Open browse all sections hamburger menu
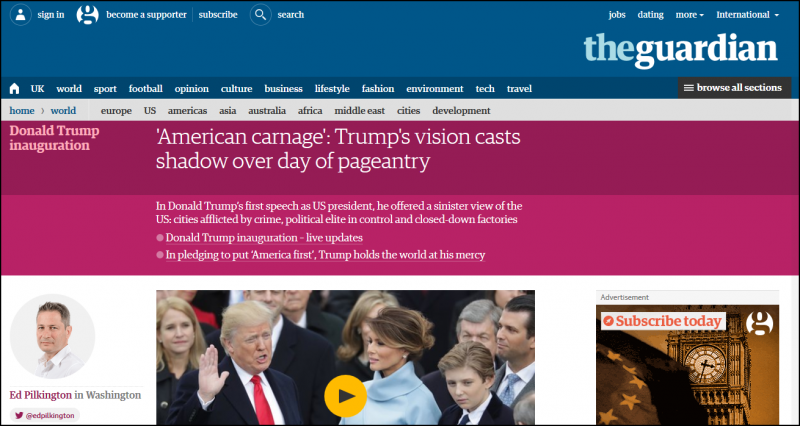The image size is (800, 426). pos(734,88)
